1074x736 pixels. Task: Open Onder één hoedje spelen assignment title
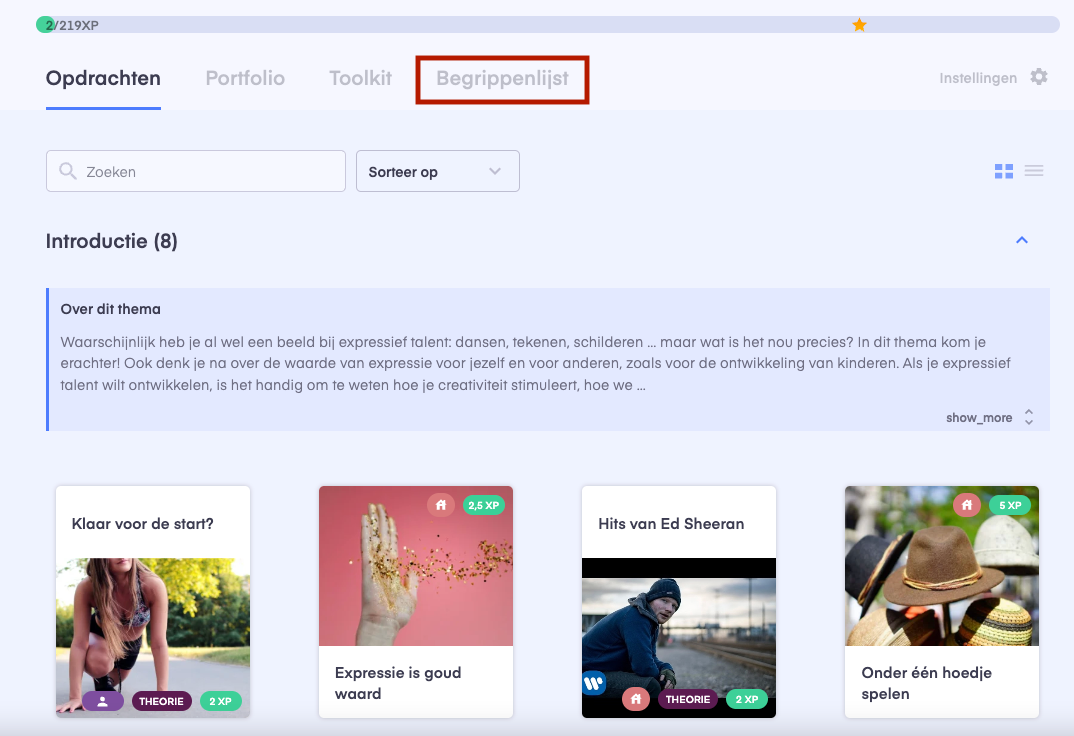tap(926, 683)
